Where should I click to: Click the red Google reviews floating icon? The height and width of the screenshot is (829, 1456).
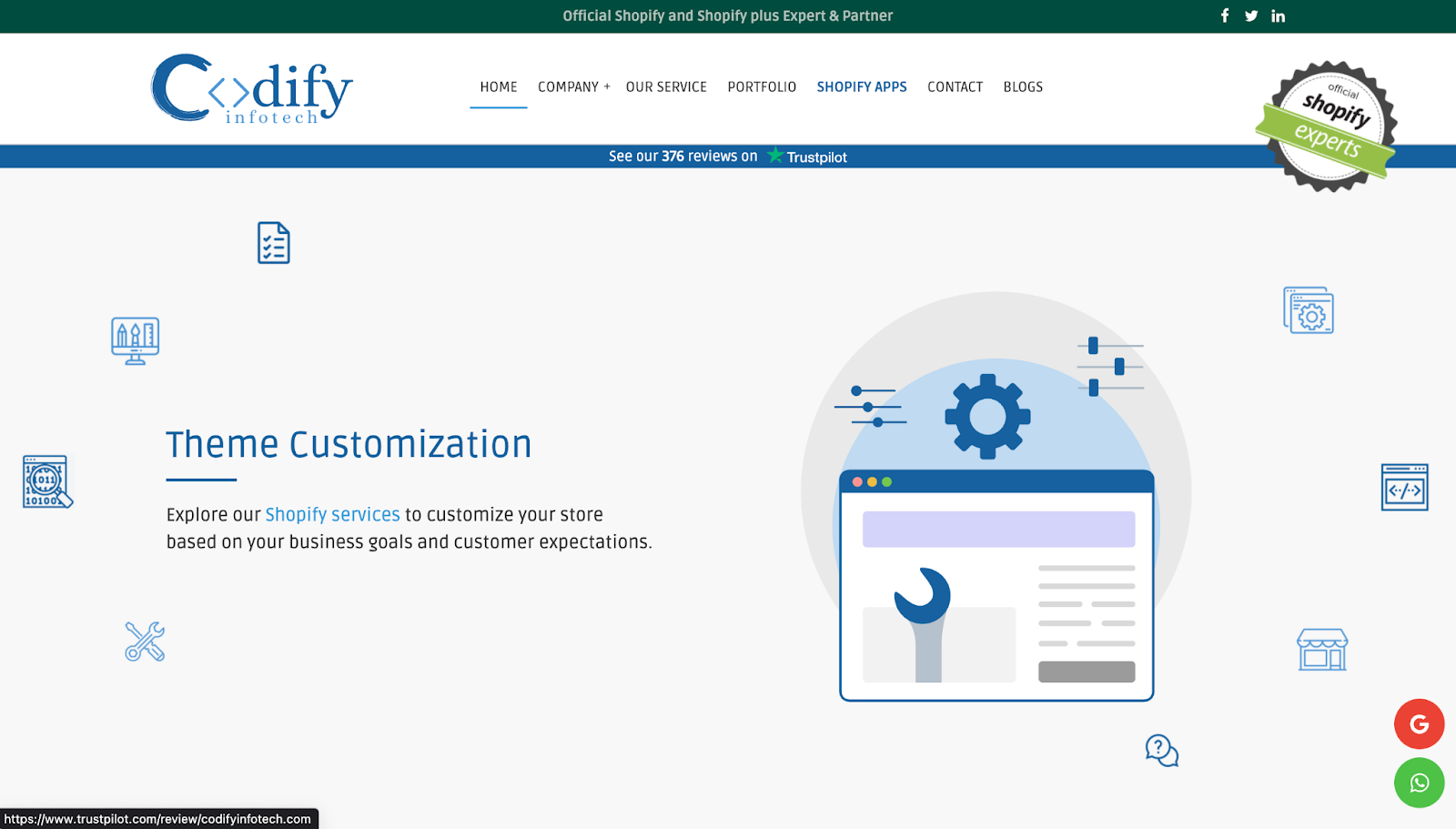coord(1418,723)
